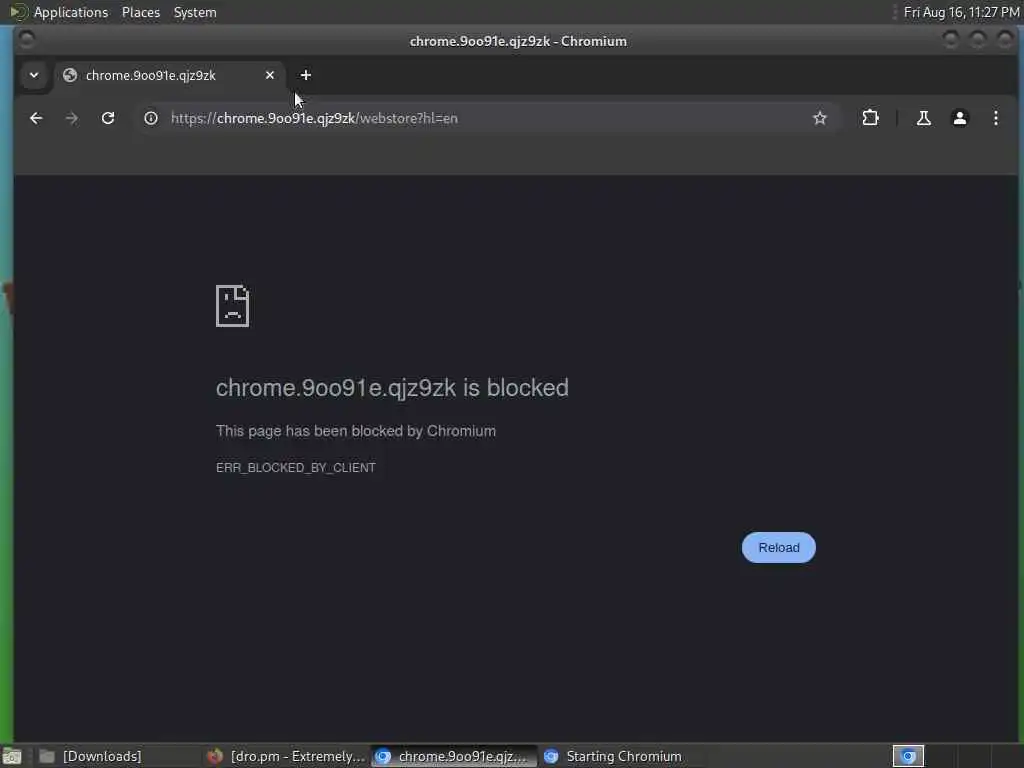
Task: Bookmark this page with the star icon
Action: click(820, 118)
